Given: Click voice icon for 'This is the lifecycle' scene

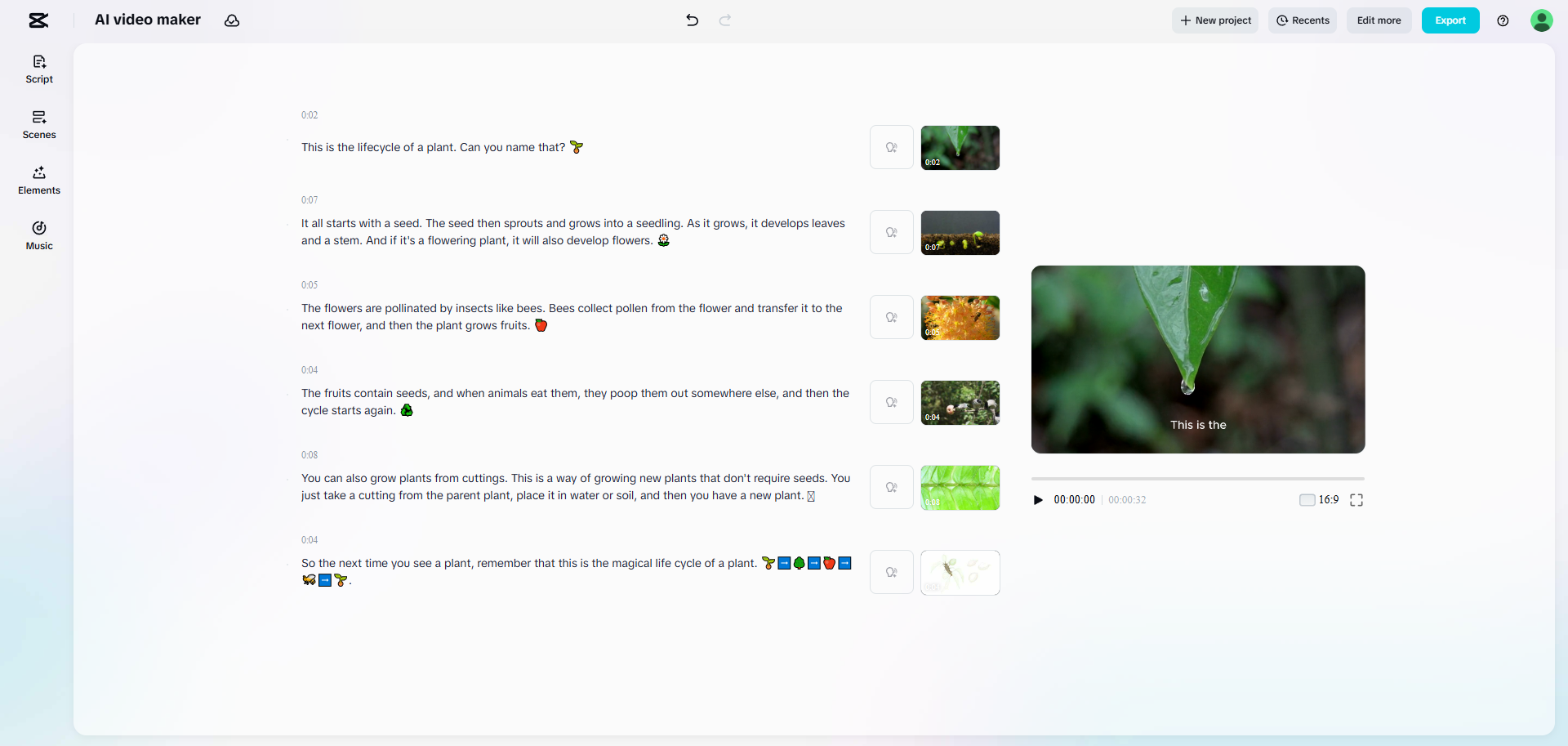Looking at the screenshot, I should pyautogui.click(x=892, y=148).
